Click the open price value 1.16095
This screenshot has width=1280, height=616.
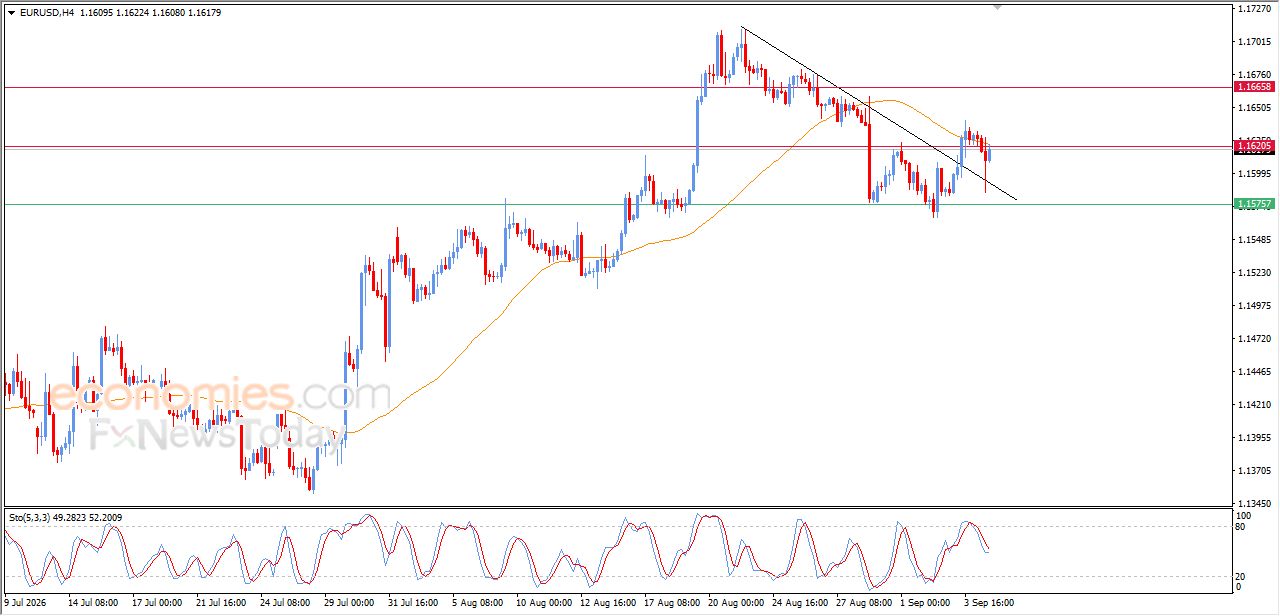click(98, 13)
